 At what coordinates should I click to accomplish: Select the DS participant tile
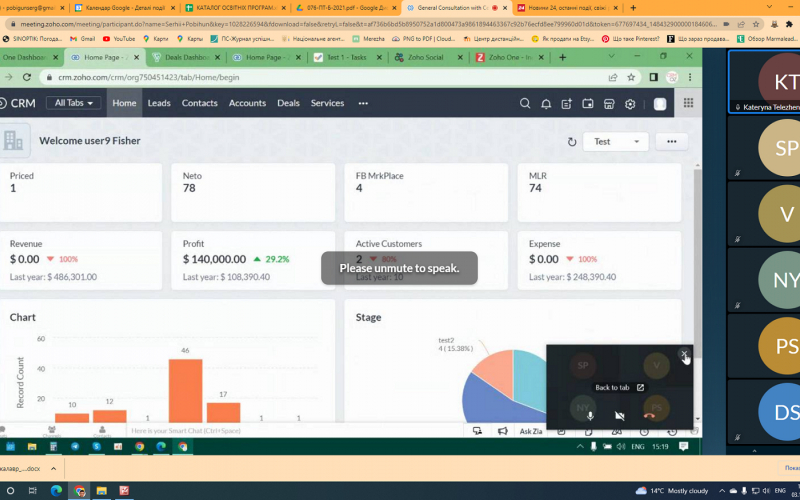pyautogui.click(x=764, y=412)
